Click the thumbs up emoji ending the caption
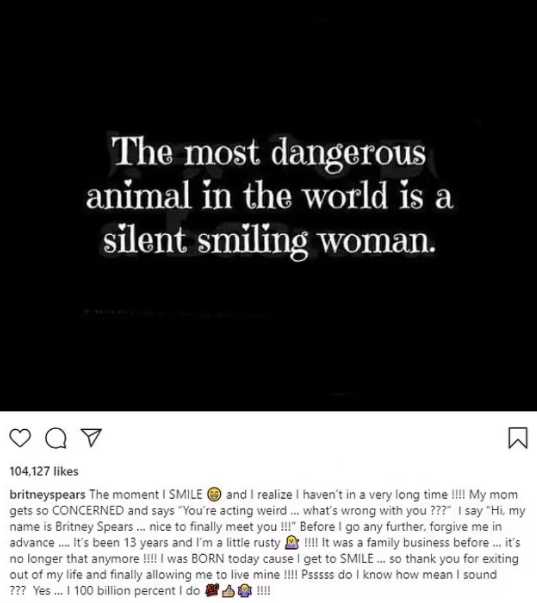Screen dimensions: 537x603 [x=229, y=591]
